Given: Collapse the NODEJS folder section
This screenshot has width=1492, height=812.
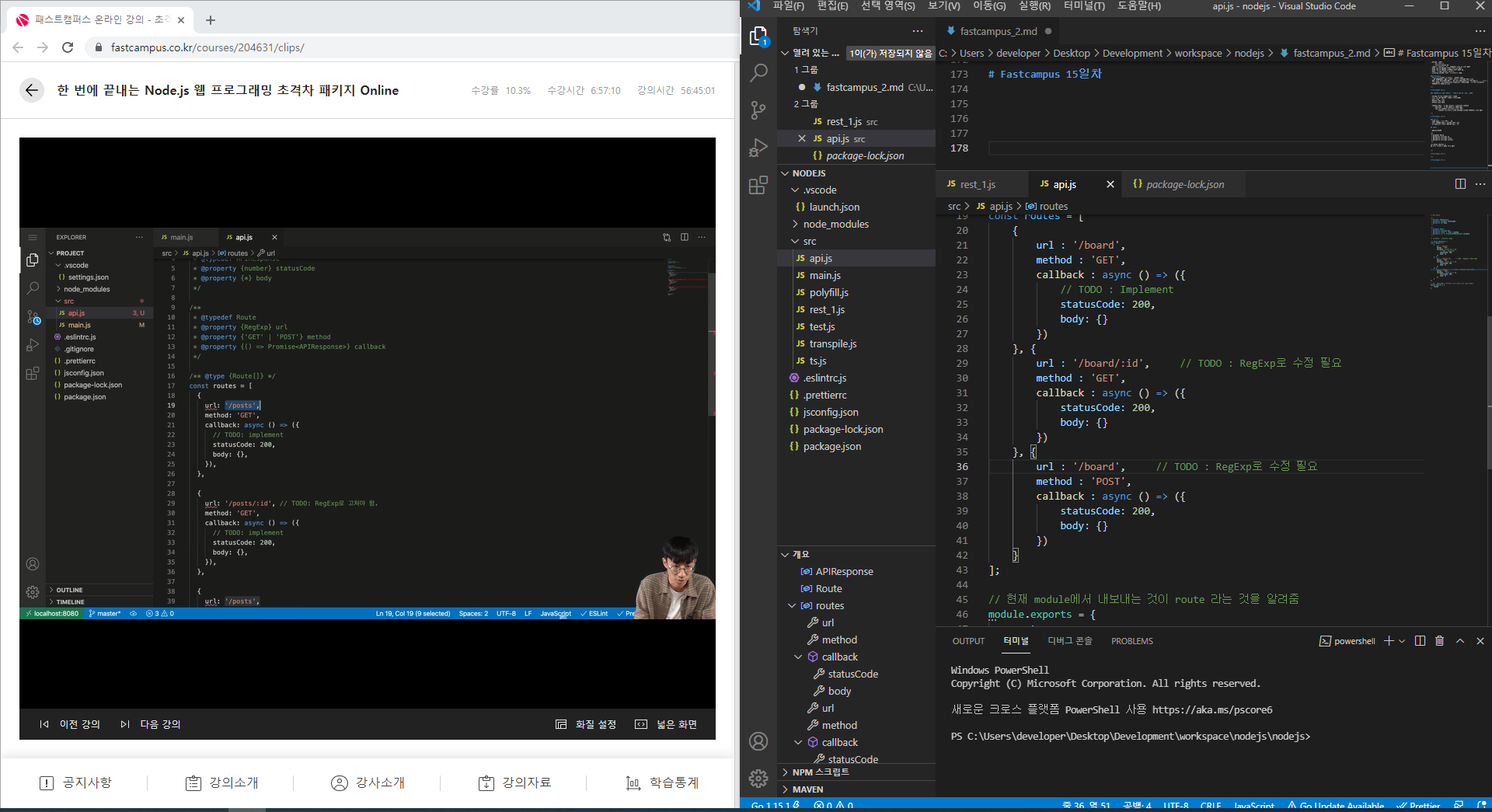Looking at the screenshot, I should pyautogui.click(x=856, y=173).
